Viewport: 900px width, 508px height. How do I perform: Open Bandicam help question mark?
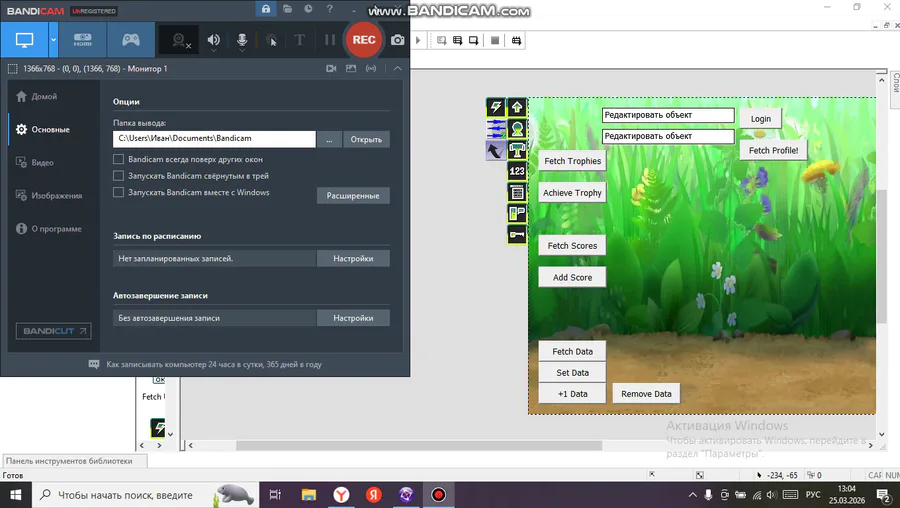(x=329, y=9)
